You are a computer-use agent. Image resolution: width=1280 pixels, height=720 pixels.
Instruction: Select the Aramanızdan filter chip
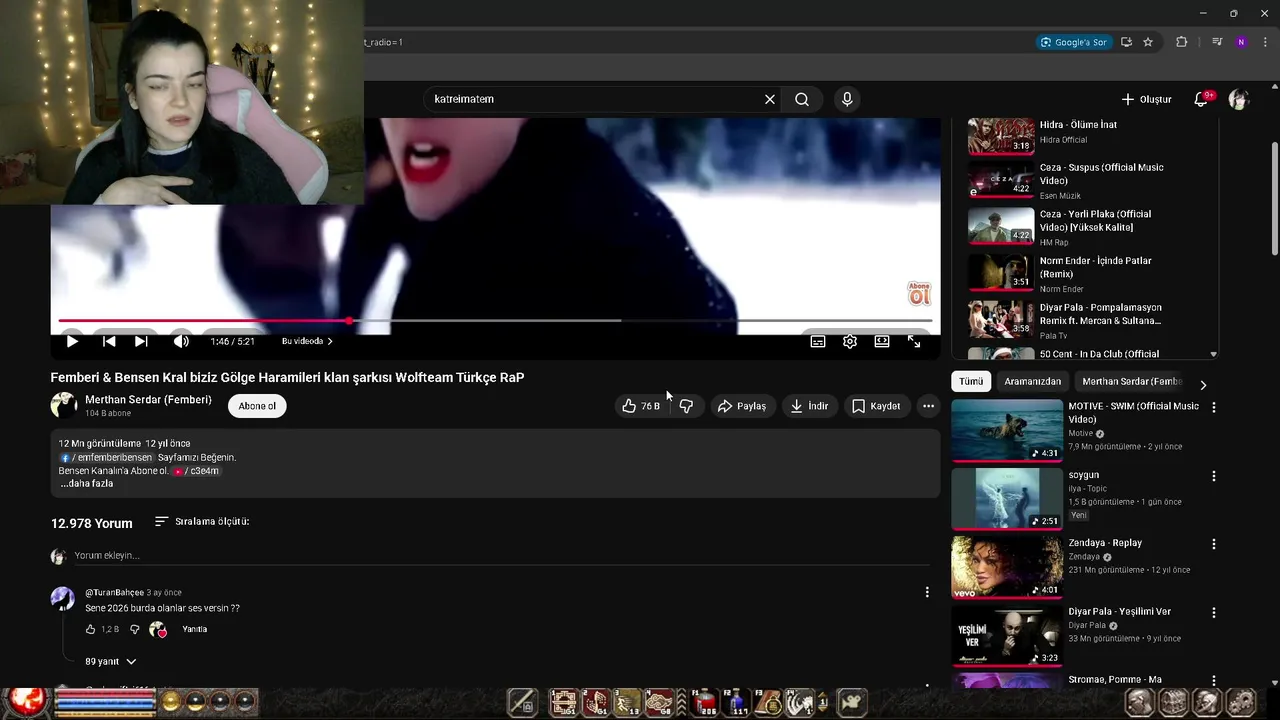point(1033,381)
